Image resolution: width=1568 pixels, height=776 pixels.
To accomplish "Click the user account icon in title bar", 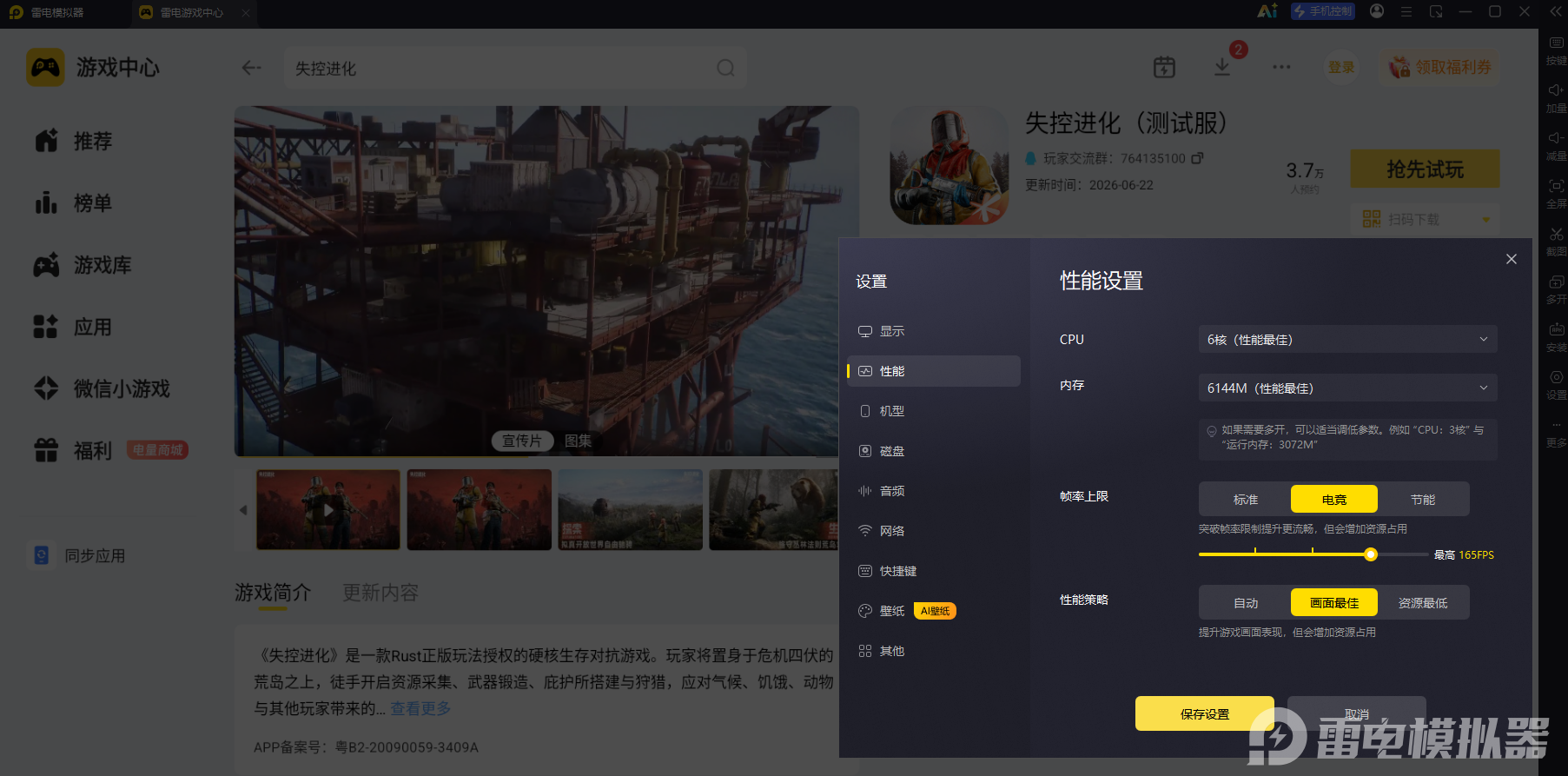I will pos(1377,11).
